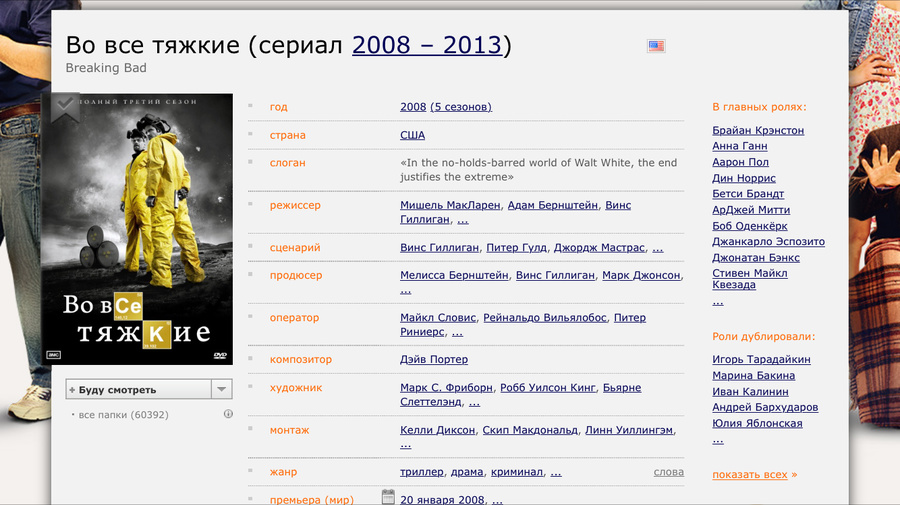This screenshot has width=900, height=505.
Task: Open composer Дэйв Портер
Action: pyautogui.click(x=434, y=359)
